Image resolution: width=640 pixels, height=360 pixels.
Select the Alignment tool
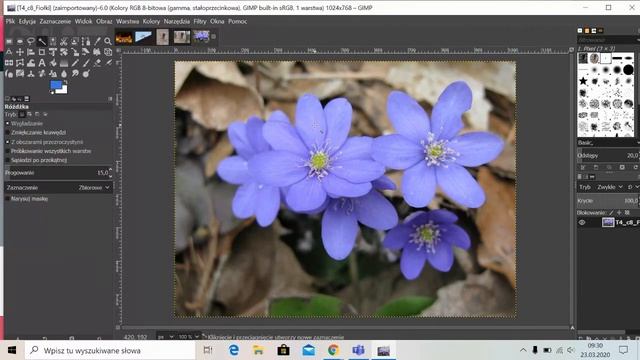pyautogui.click(x=31, y=52)
